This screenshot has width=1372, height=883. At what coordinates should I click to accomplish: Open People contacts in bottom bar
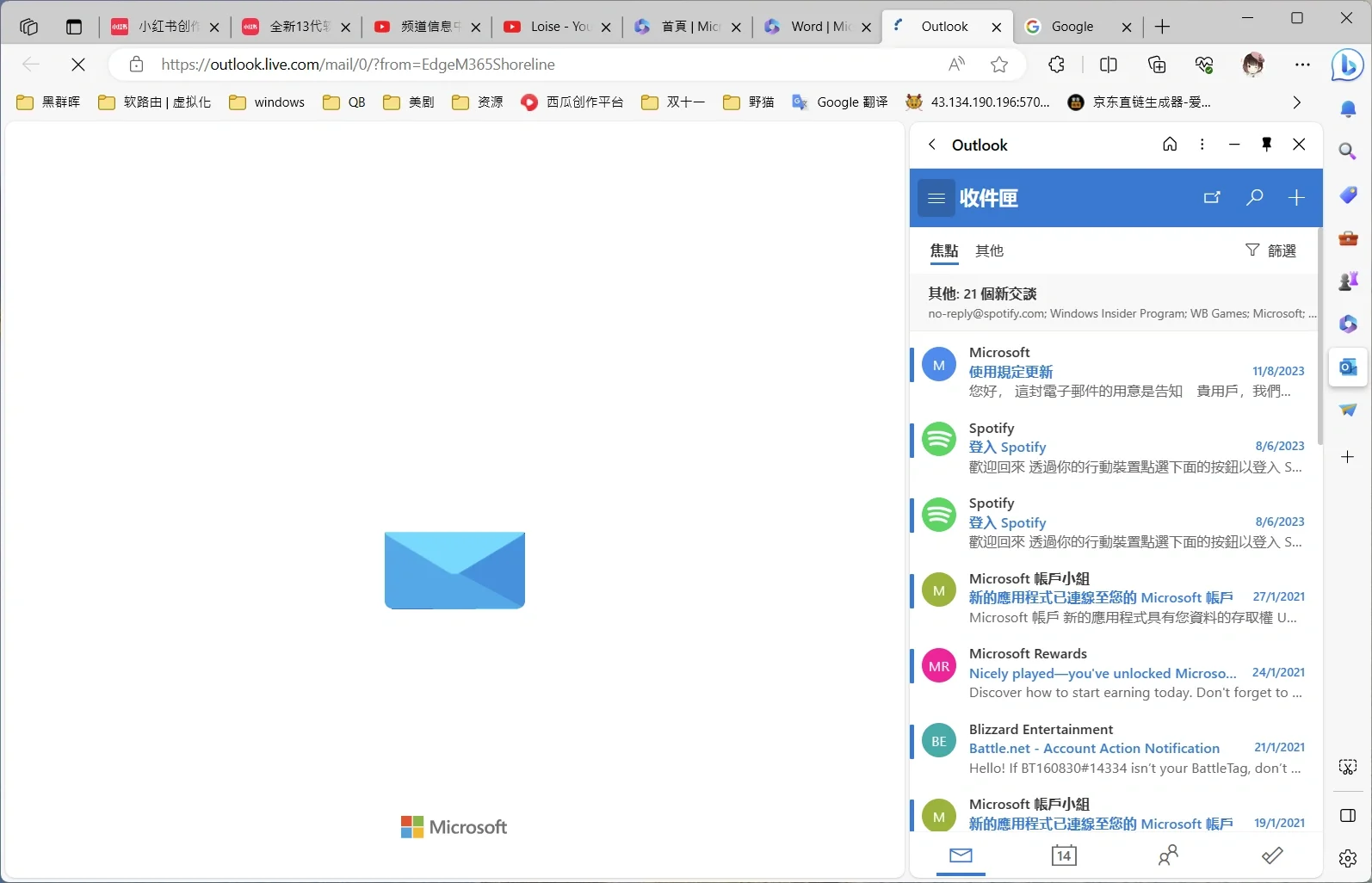click(1168, 855)
